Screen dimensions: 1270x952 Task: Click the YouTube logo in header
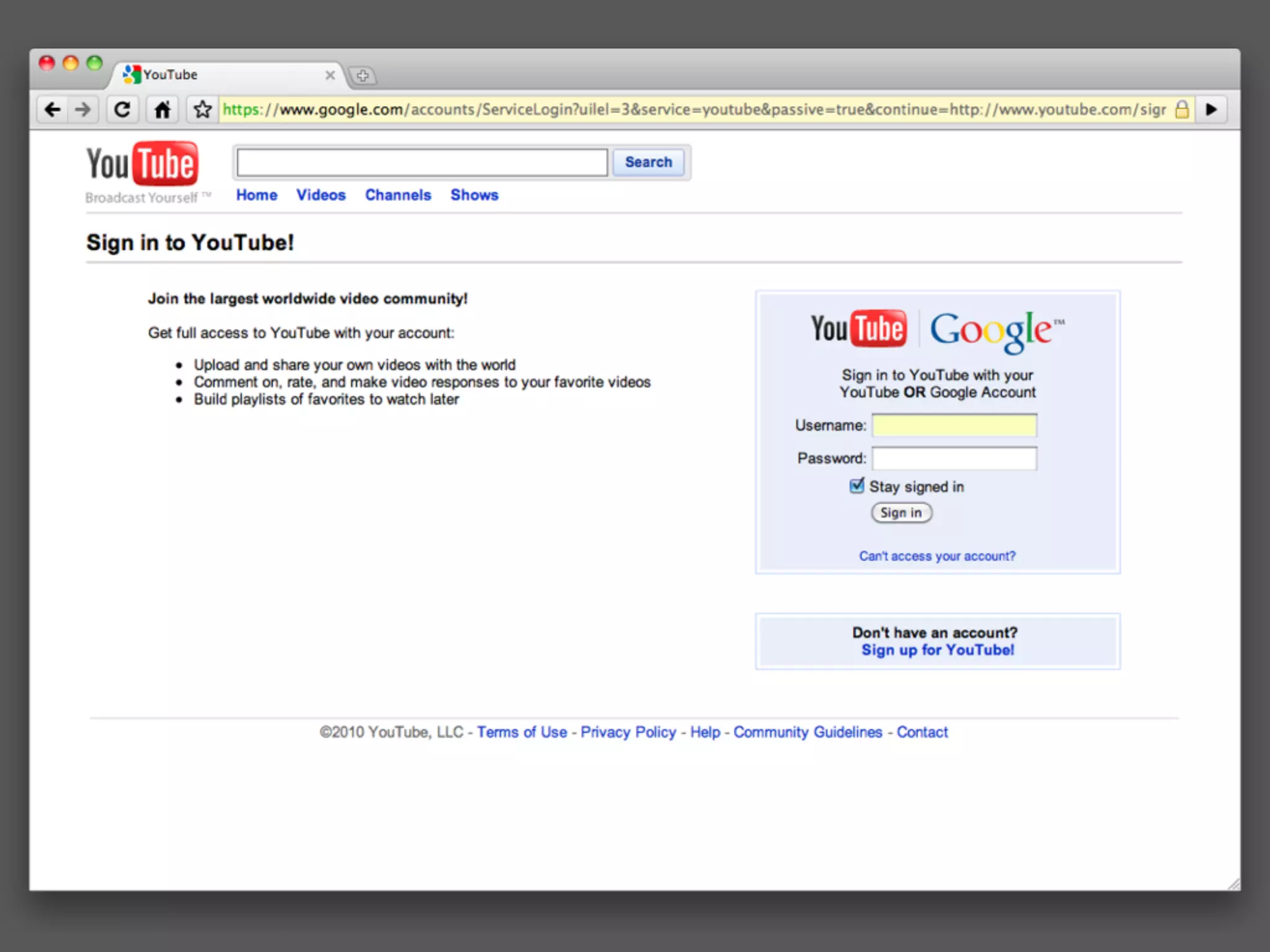pyautogui.click(x=143, y=164)
